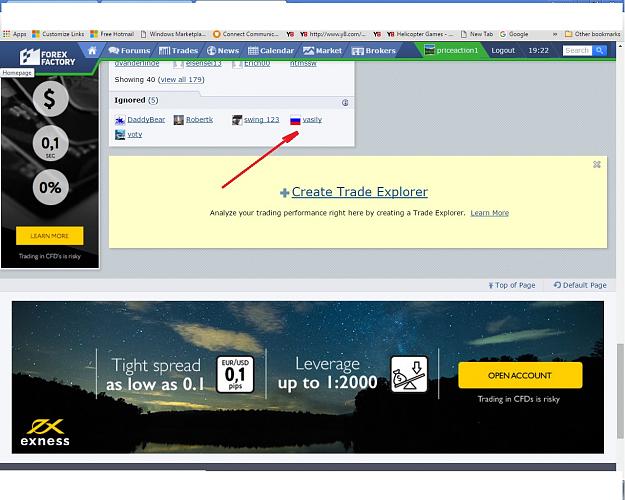This screenshot has height=500, width=625.
Task: Open the Windows Marketplace bookmark
Action: point(173,34)
